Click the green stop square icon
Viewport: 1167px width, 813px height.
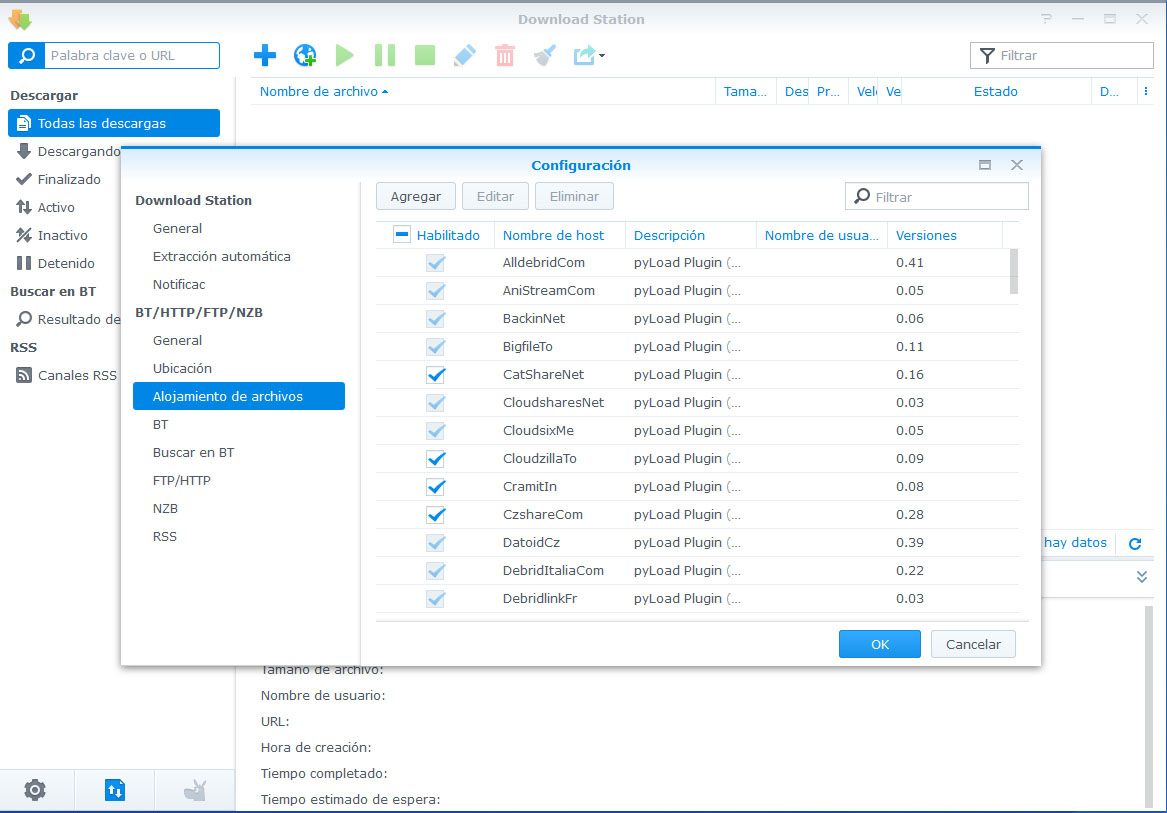[x=425, y=55]
